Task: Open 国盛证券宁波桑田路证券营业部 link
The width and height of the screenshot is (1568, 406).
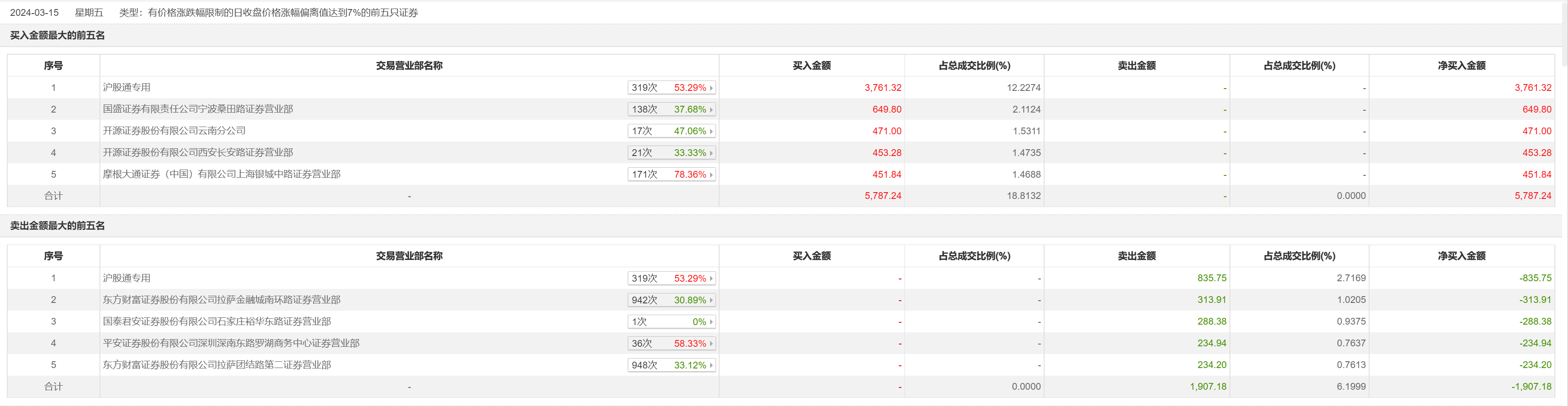Action: pyautogui.click(x=198, y=109)
